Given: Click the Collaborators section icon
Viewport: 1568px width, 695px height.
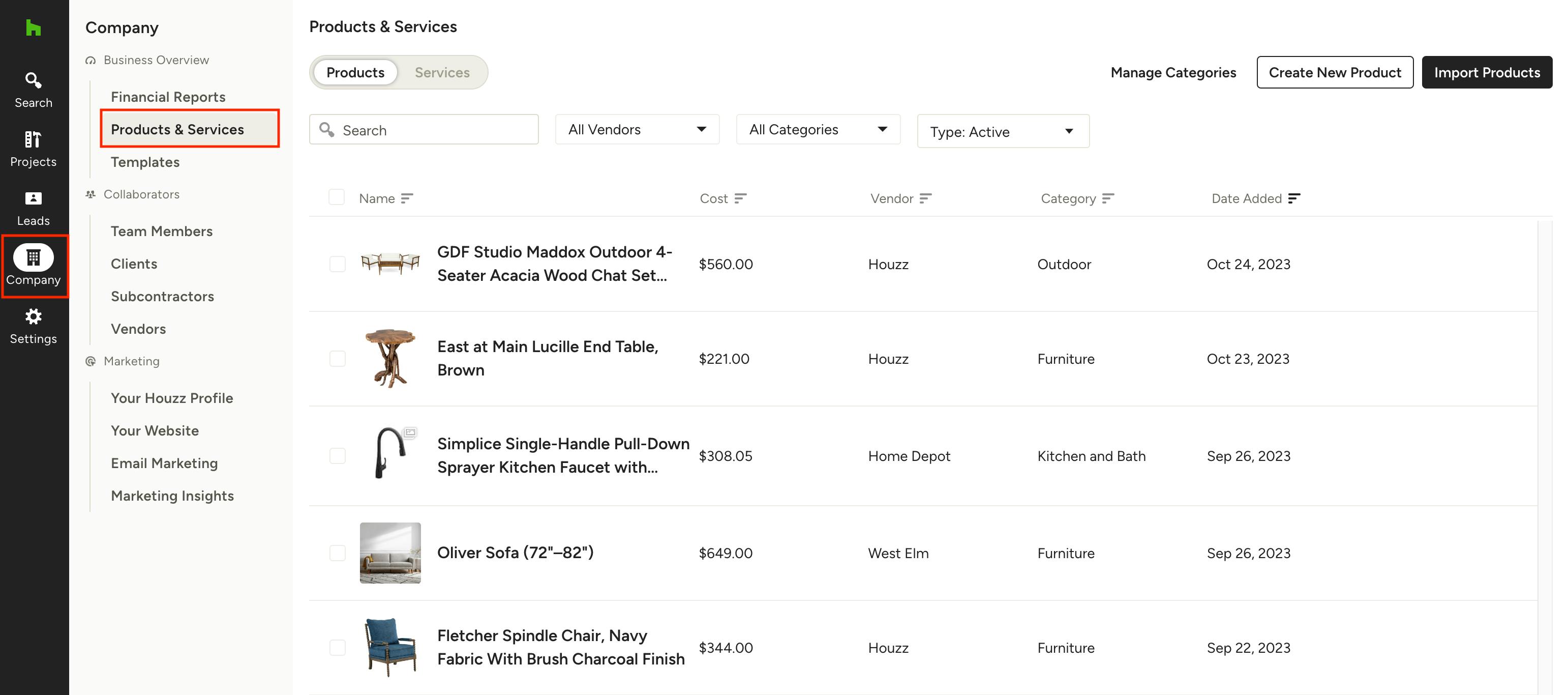Looking at the screenshot, I should (91, 194).
